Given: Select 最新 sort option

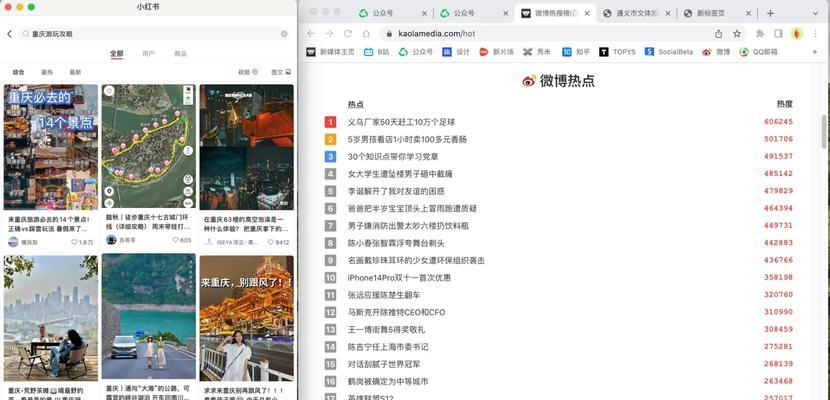Looking at the screenshot, I should (x=76, y=72).
